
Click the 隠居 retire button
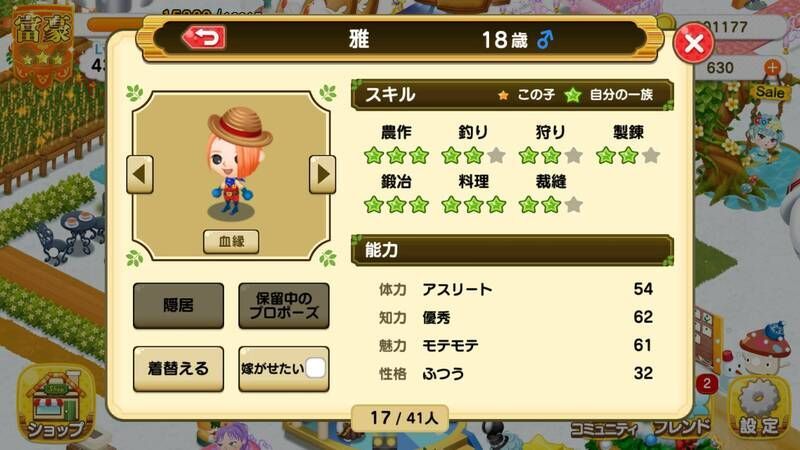(179, 306)
